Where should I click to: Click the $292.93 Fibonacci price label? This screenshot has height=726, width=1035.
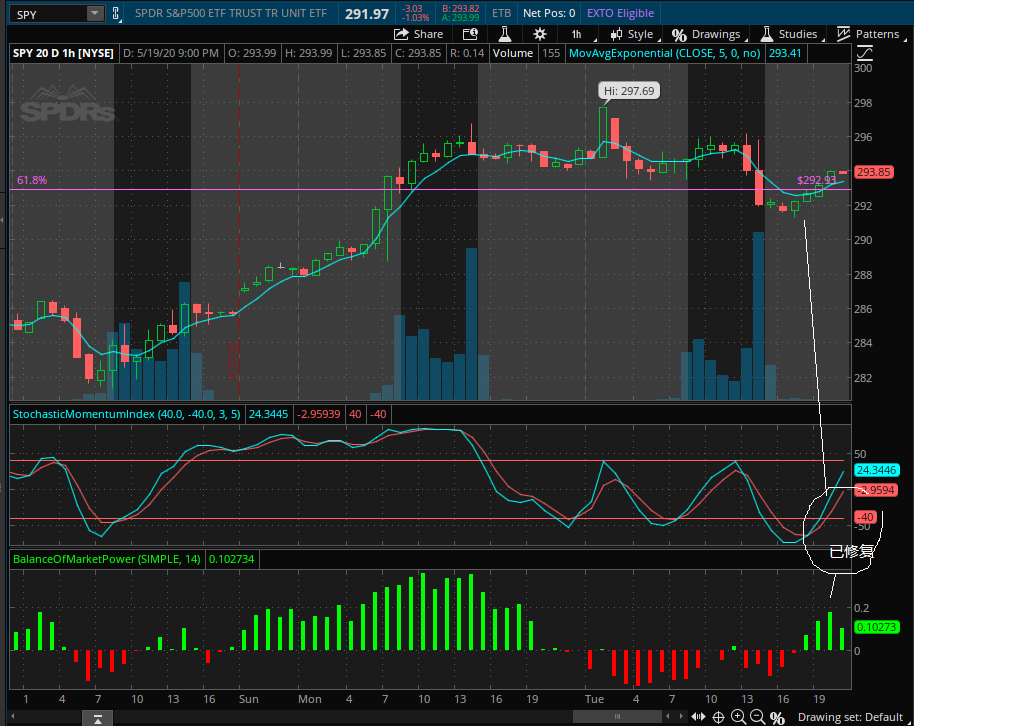tap(817, 180)
